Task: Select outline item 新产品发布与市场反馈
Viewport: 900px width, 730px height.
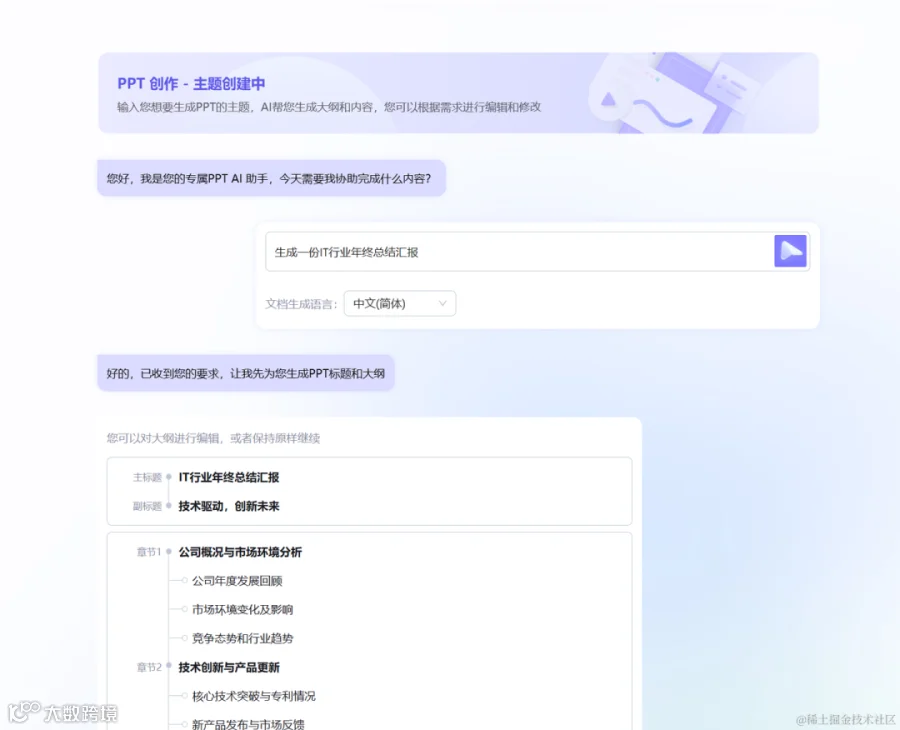Action: click(x=248, y=724)
